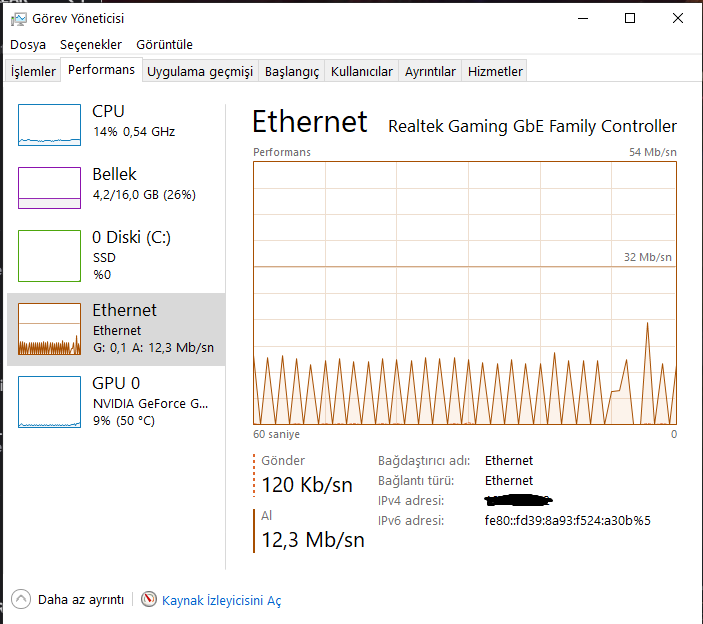Open the Dosya menu
The image size is (703, 624).
pos(28,45)
